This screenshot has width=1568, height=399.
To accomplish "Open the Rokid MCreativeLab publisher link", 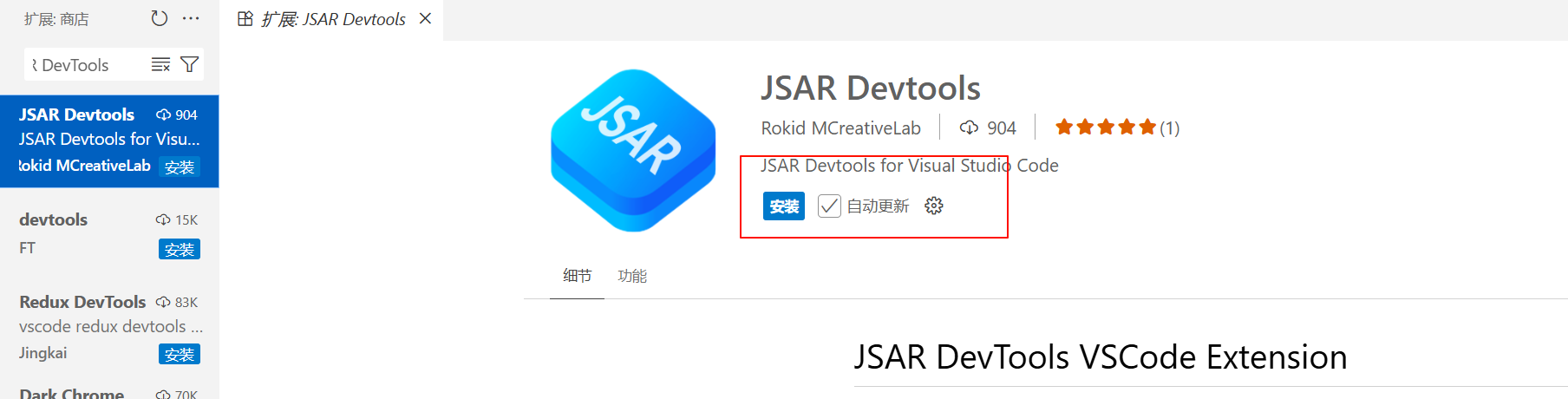I will (840, 128).
